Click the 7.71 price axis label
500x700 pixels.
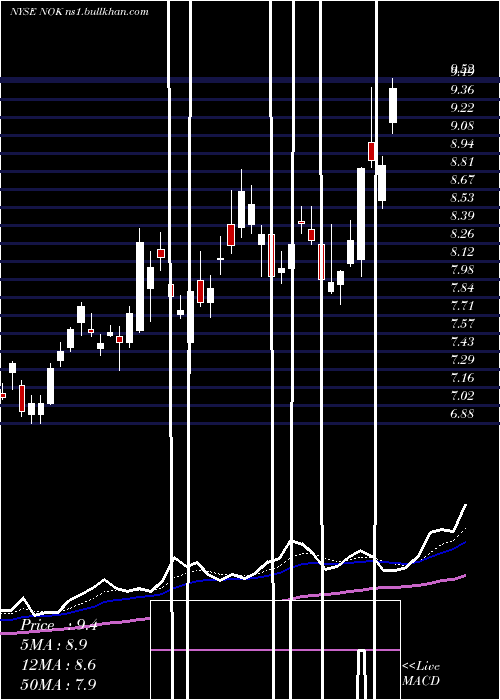tap(462, 306)
